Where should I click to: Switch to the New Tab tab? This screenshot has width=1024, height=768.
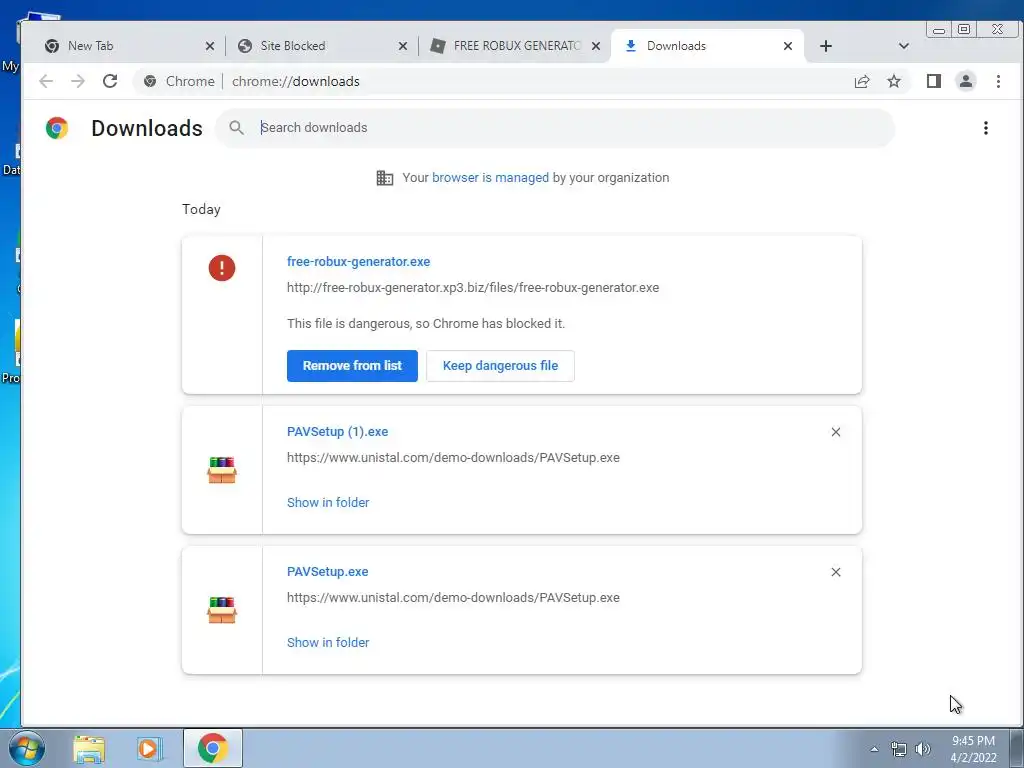(x=124, y=46)
